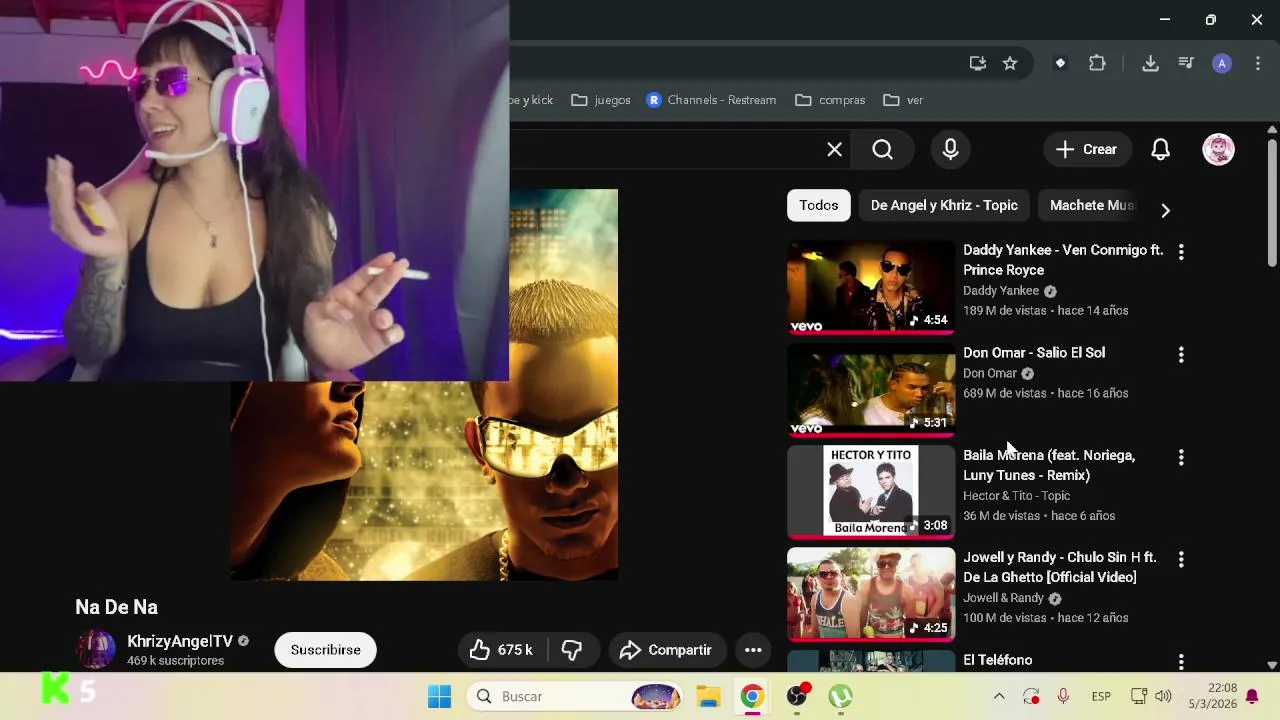Open the volume tray icon
Image resolution: width=1280 pixels, height=720 pixels.
[x=1163, y=696]
